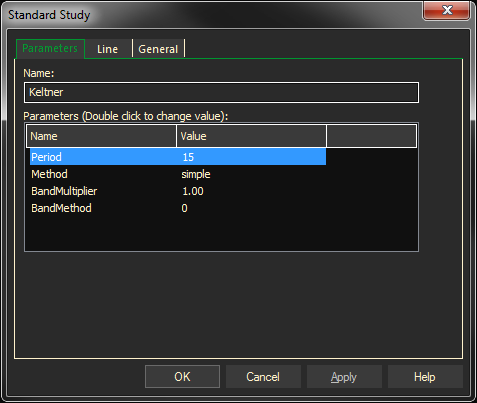Click the Period value 15
This screenshot has height=403, width=477.
click(x=188, y=157)
